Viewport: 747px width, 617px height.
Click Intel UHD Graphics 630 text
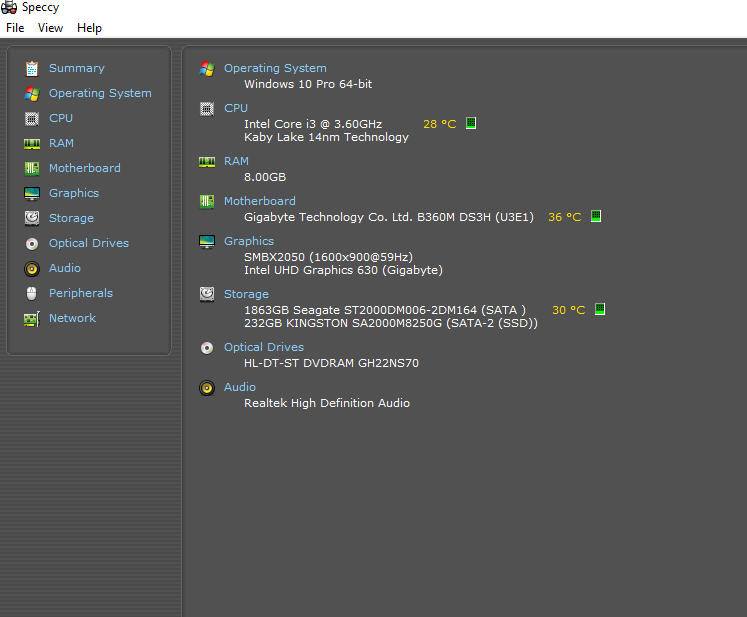(x=343, y=270)
